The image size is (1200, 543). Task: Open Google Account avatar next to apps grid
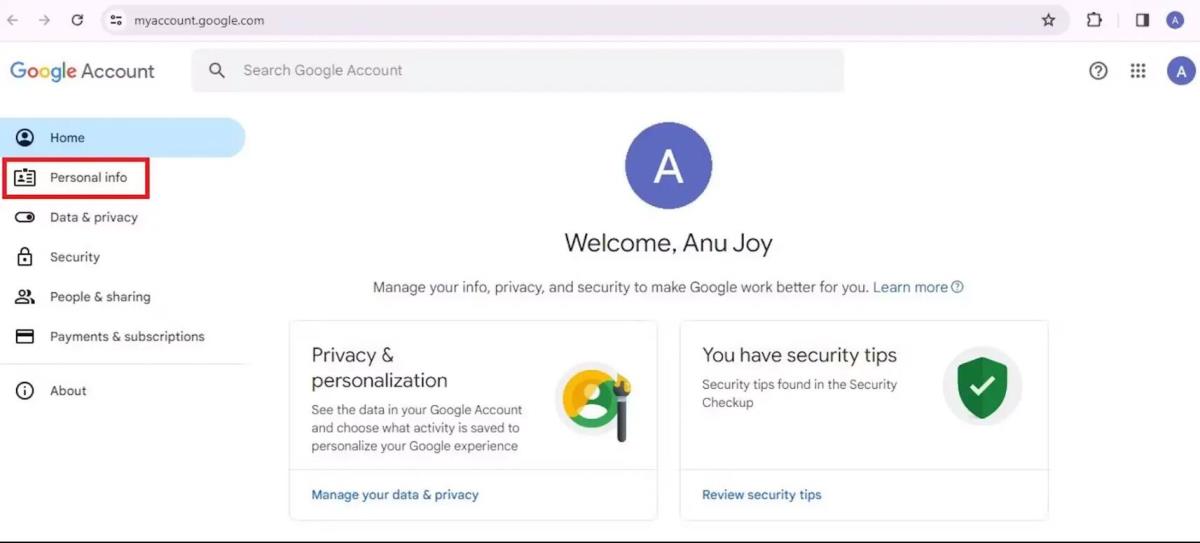(x=1181, y=71)
